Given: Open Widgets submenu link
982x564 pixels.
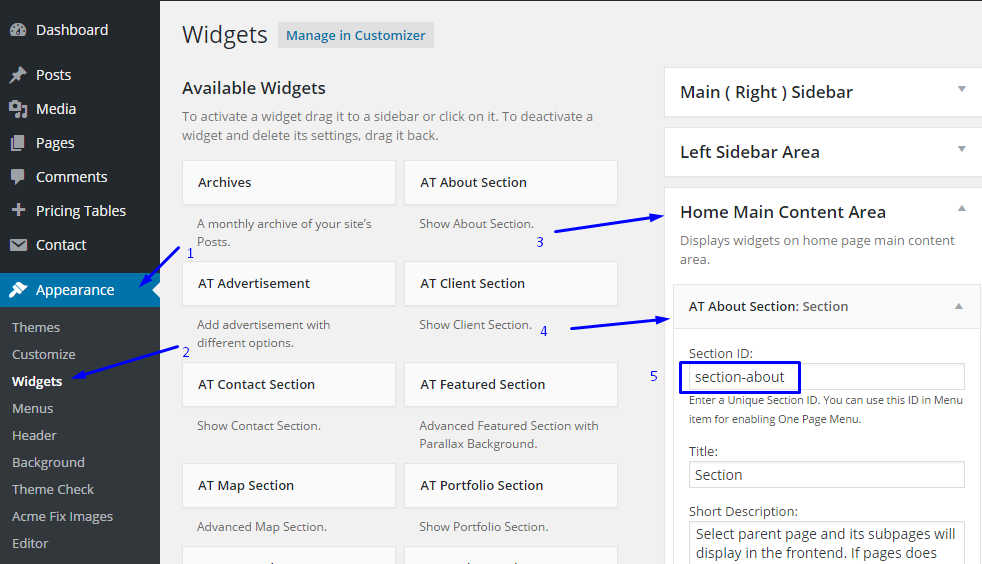Looking at the screenshot, I should [37, 381].
